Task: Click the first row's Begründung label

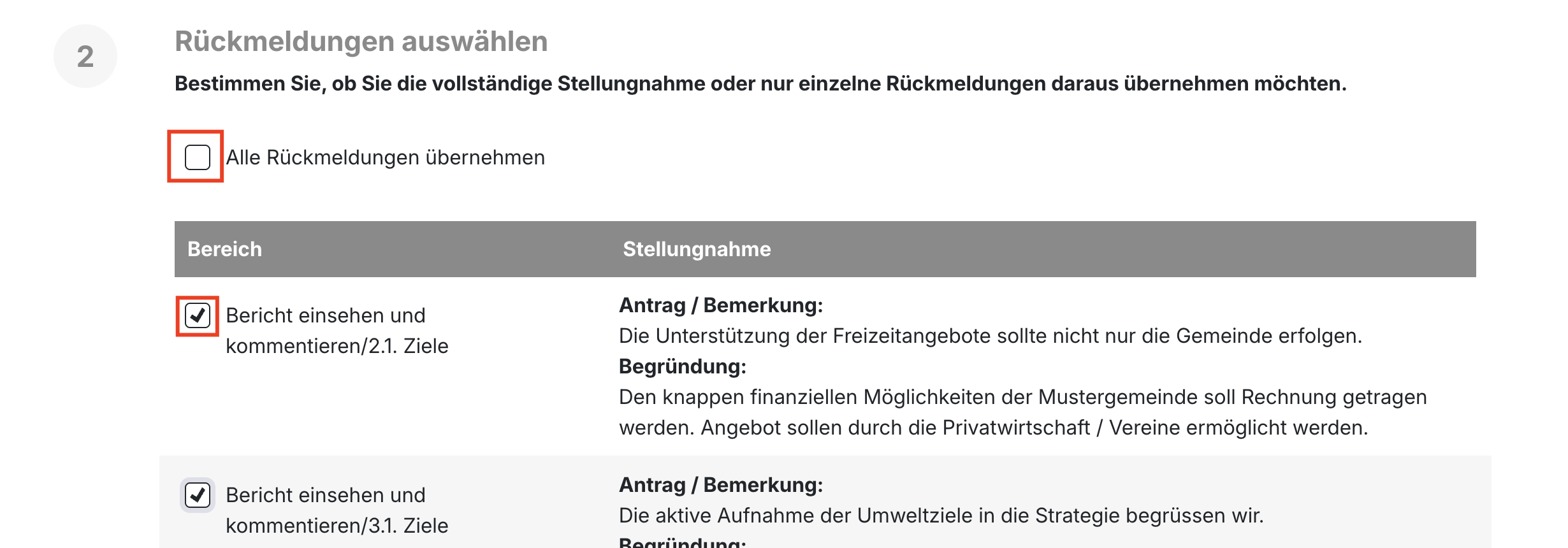Action: [682, 366]
